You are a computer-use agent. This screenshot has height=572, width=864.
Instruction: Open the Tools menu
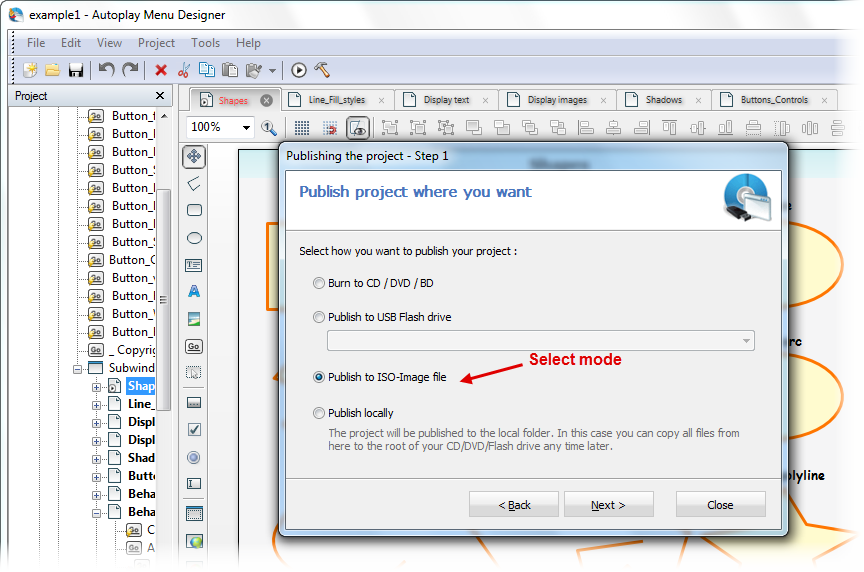(x=206, y=43)
